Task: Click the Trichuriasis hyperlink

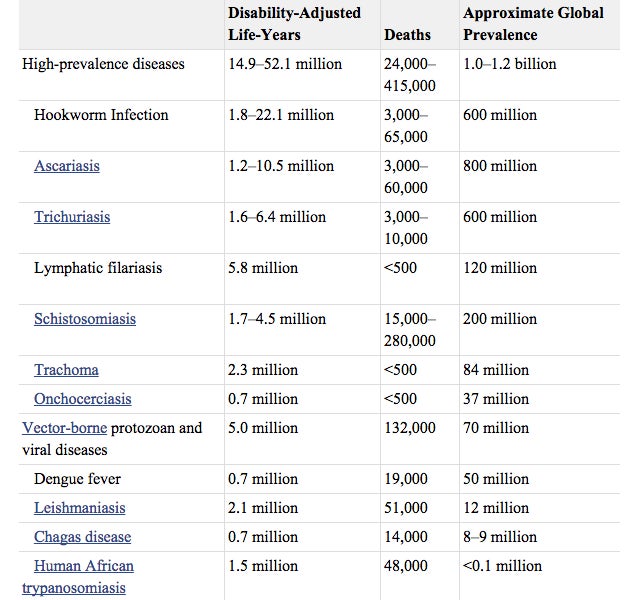Action: tap(72, 217)
